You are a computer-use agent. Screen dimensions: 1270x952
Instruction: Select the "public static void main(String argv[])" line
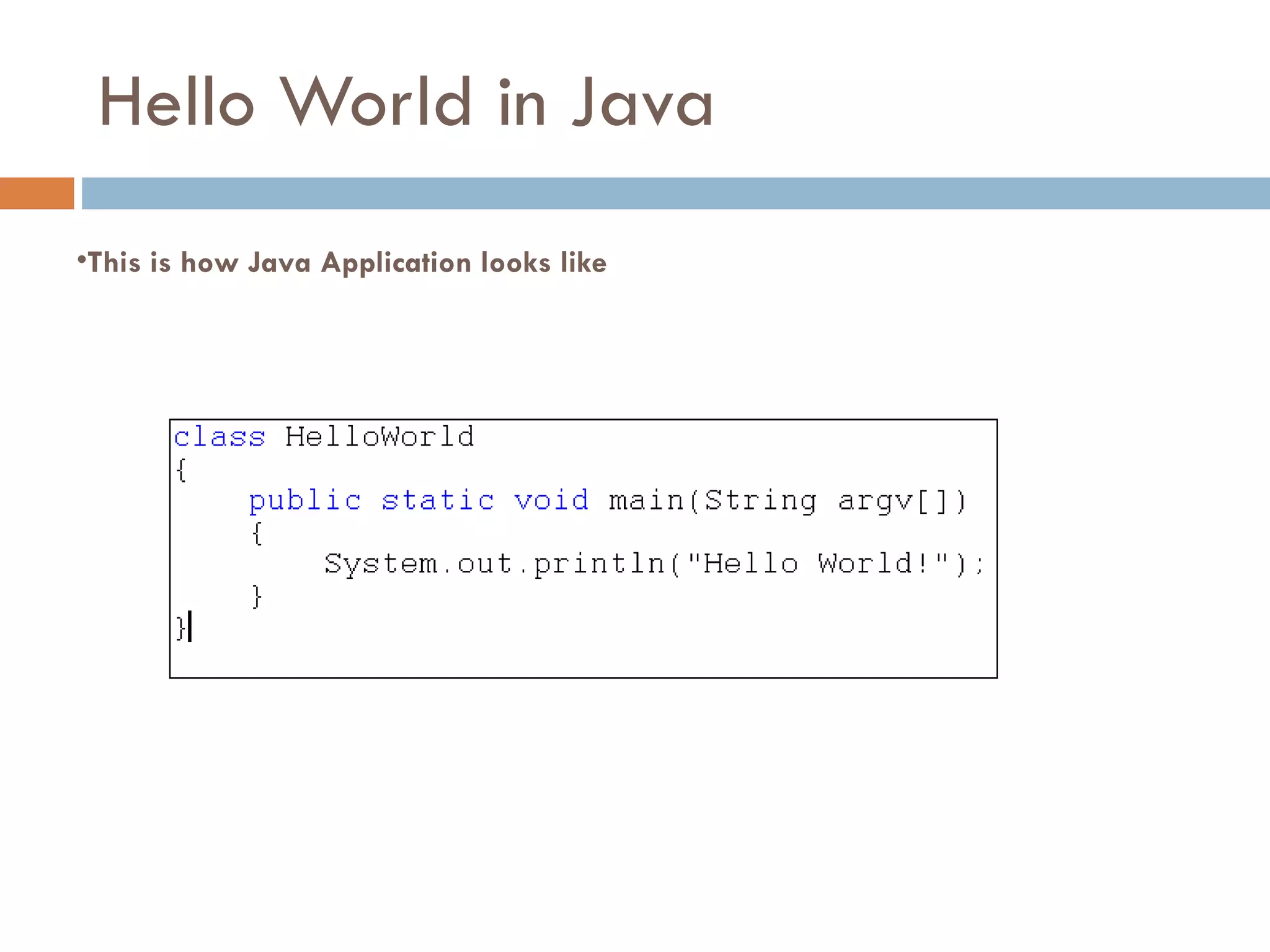[x=608, y=501]
